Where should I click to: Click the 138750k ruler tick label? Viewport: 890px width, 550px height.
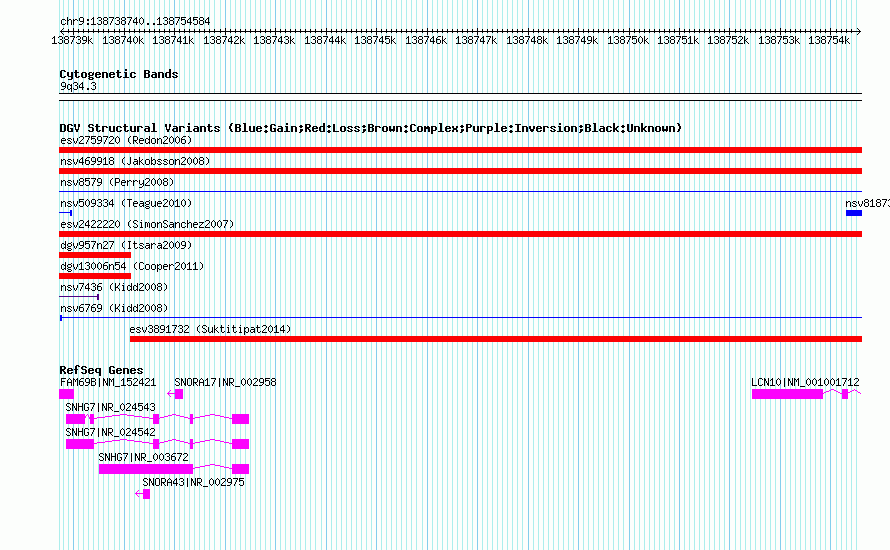click(x=628, y=40)
